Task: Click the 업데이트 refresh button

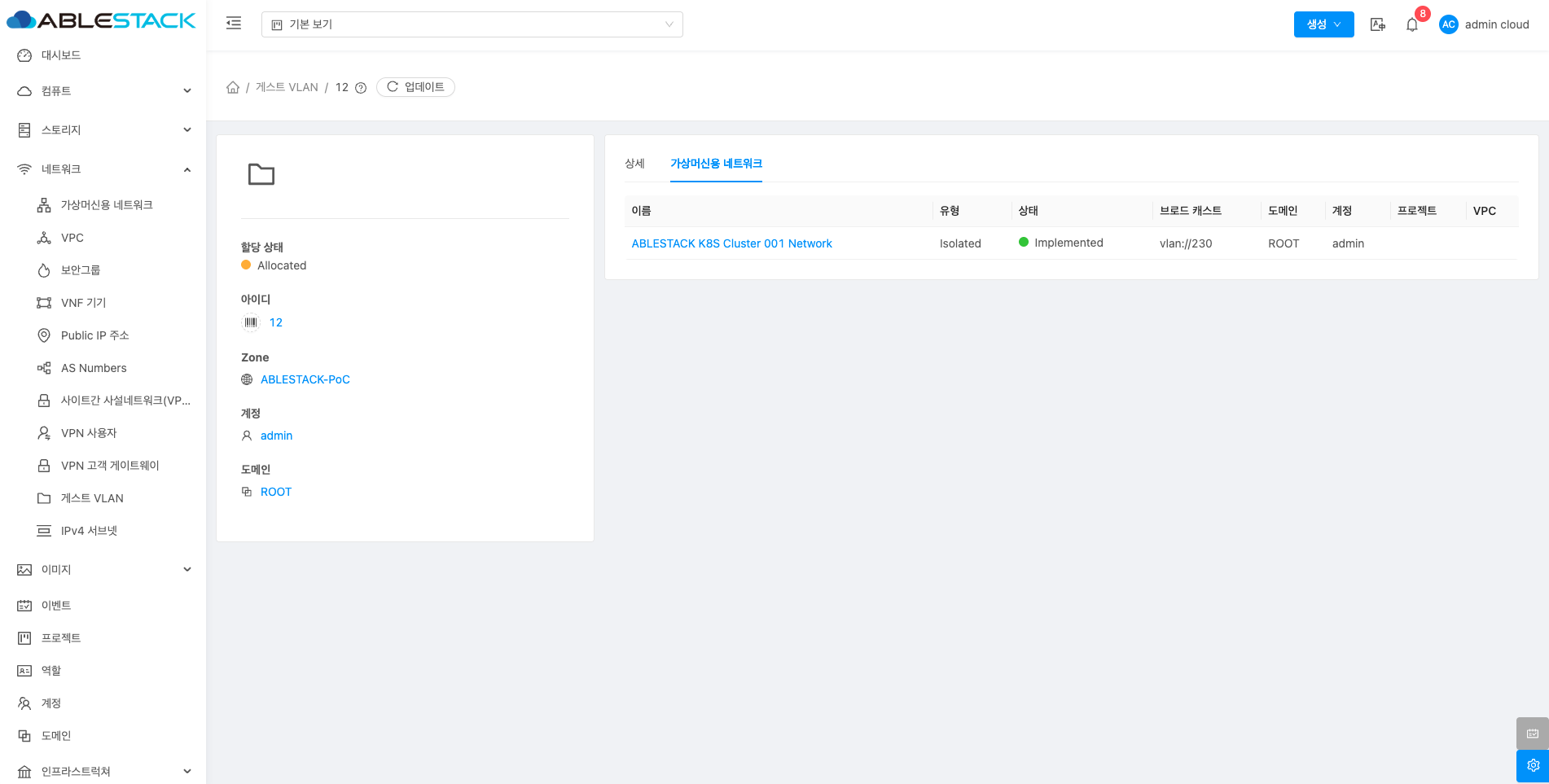Action: [x=415, y=87]
